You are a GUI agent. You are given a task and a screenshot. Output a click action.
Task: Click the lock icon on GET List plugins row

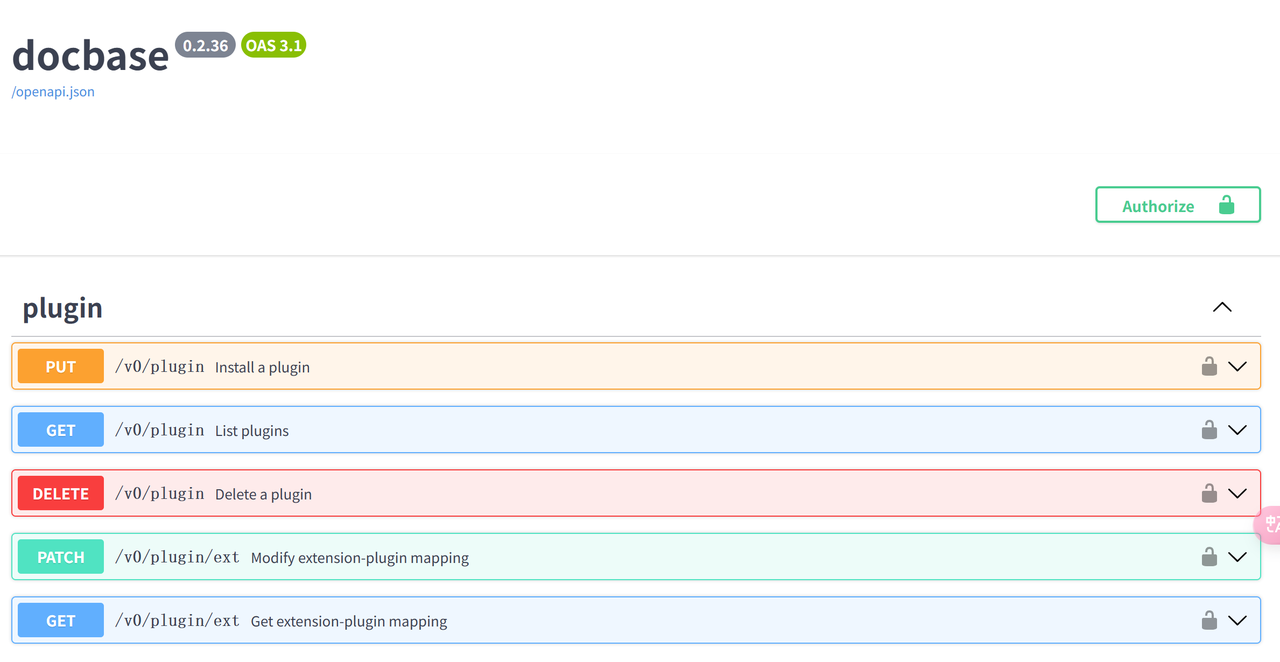[1209, 430]
